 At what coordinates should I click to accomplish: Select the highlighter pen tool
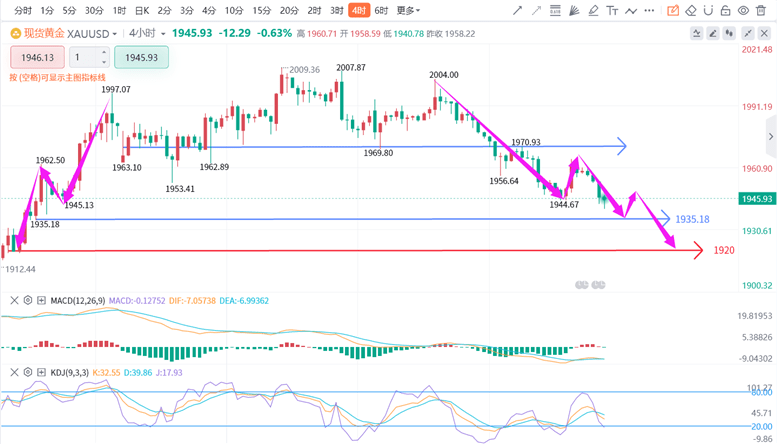pyautogui.click(x=593, y=11)
